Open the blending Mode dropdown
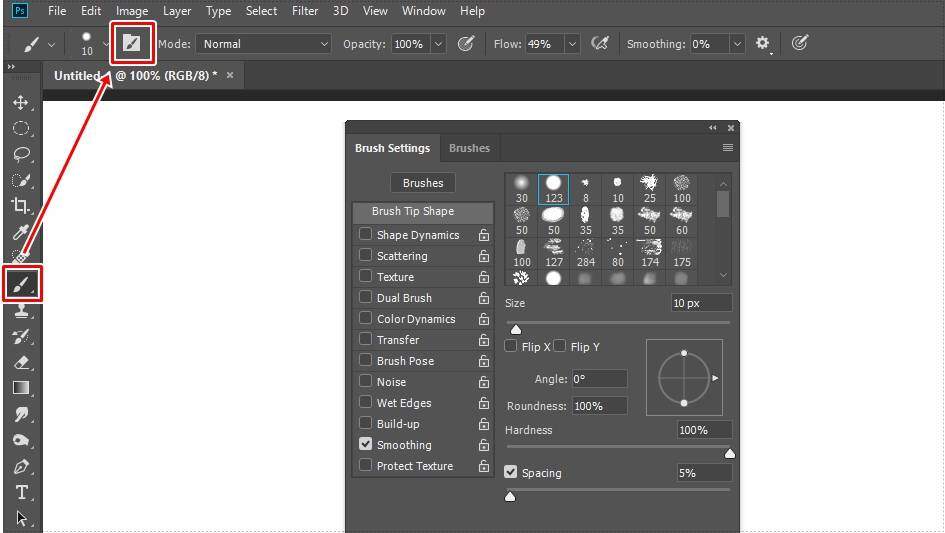The height and width of the screenshot is (533, 945). click(263, 44)
